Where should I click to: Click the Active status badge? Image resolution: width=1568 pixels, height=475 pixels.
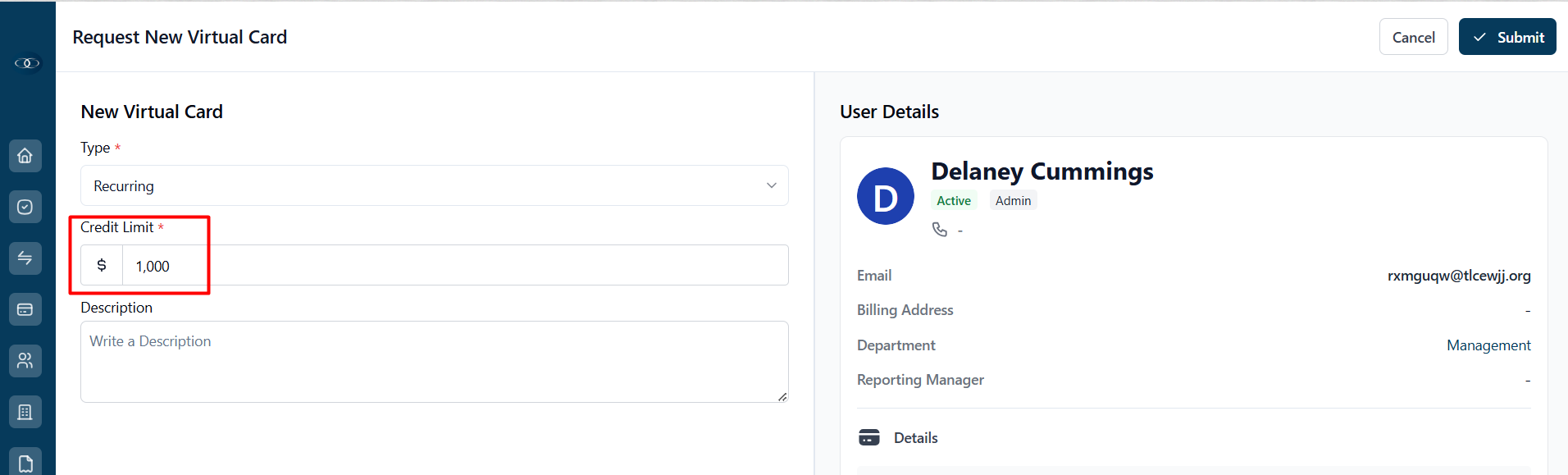[x=954, y=200]
